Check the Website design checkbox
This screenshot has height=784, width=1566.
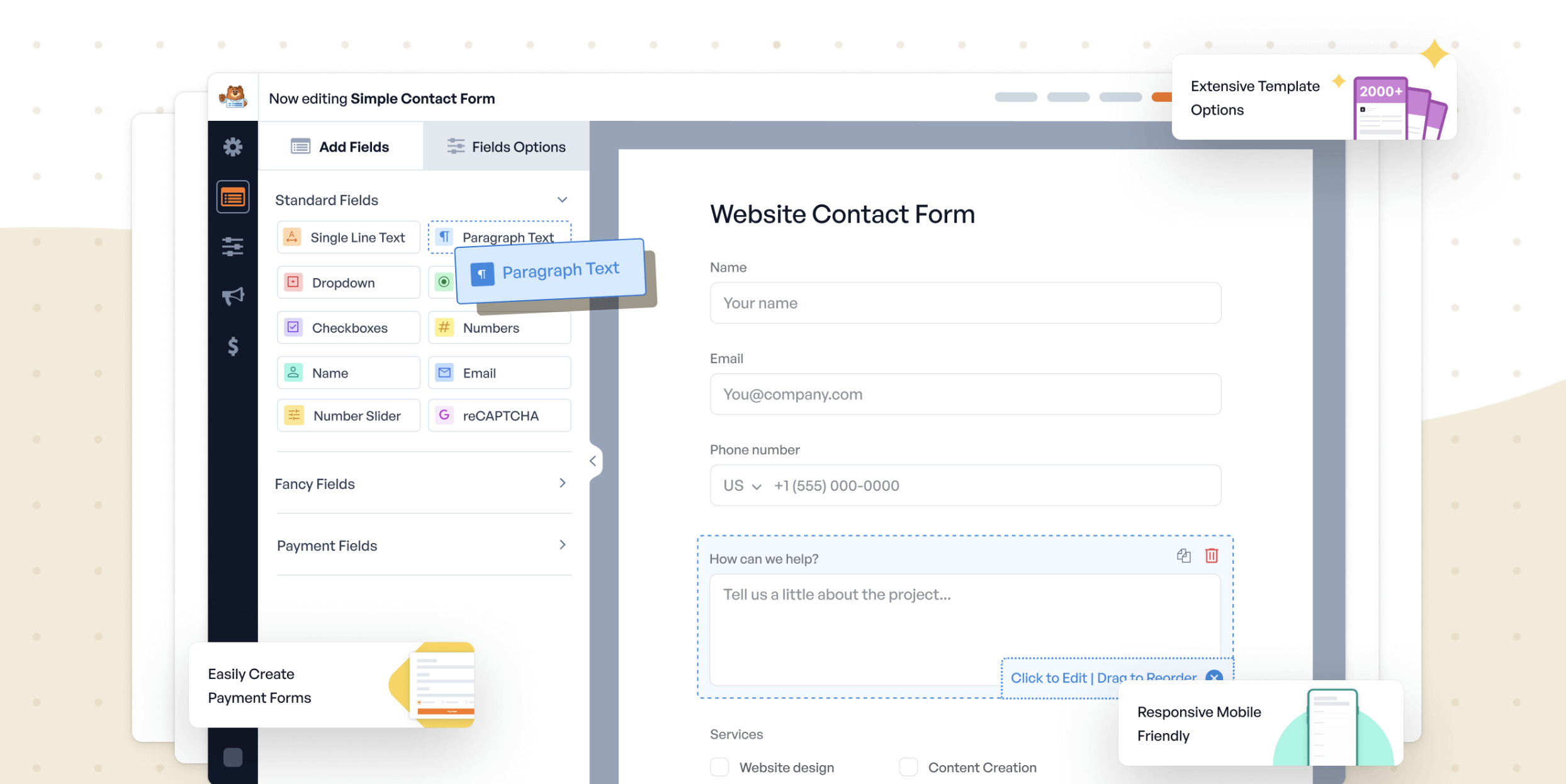pyautogui.click(x=719, y=767)
